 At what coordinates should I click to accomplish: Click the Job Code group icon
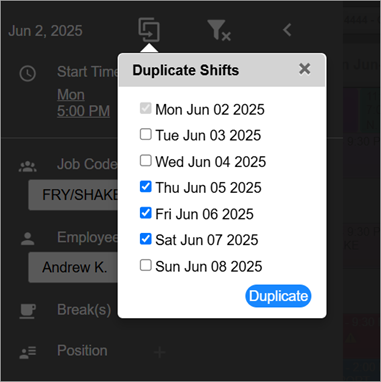point(28,166)
